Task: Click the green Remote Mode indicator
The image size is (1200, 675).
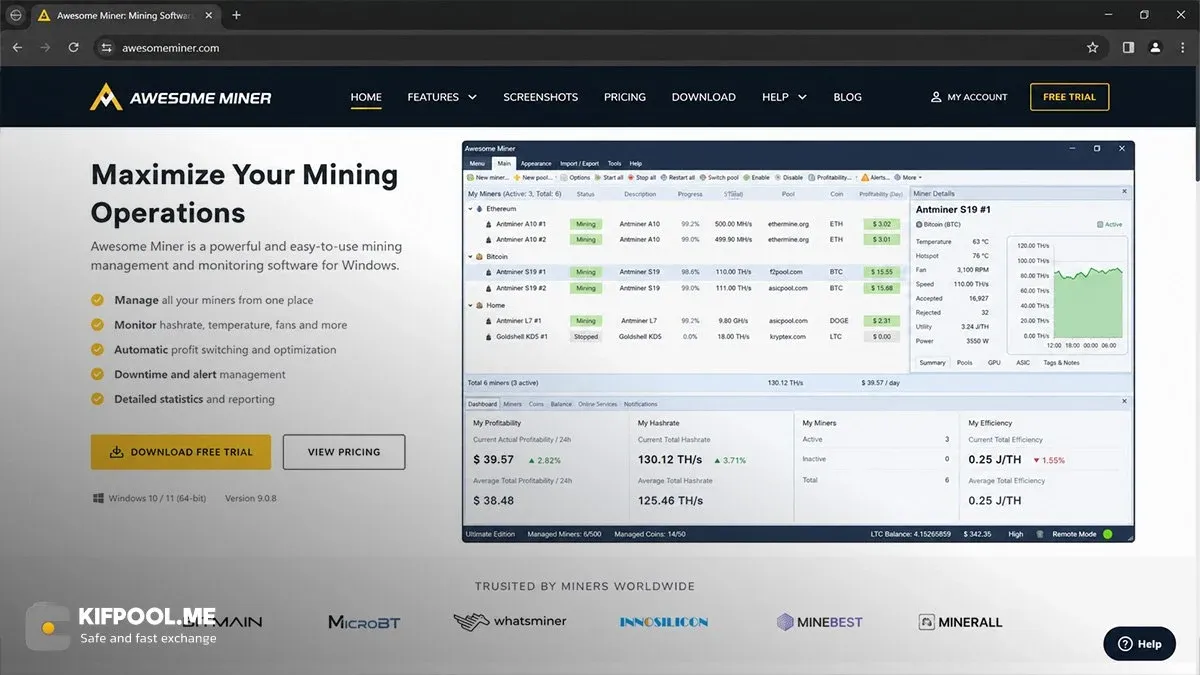Action: 1107,534
